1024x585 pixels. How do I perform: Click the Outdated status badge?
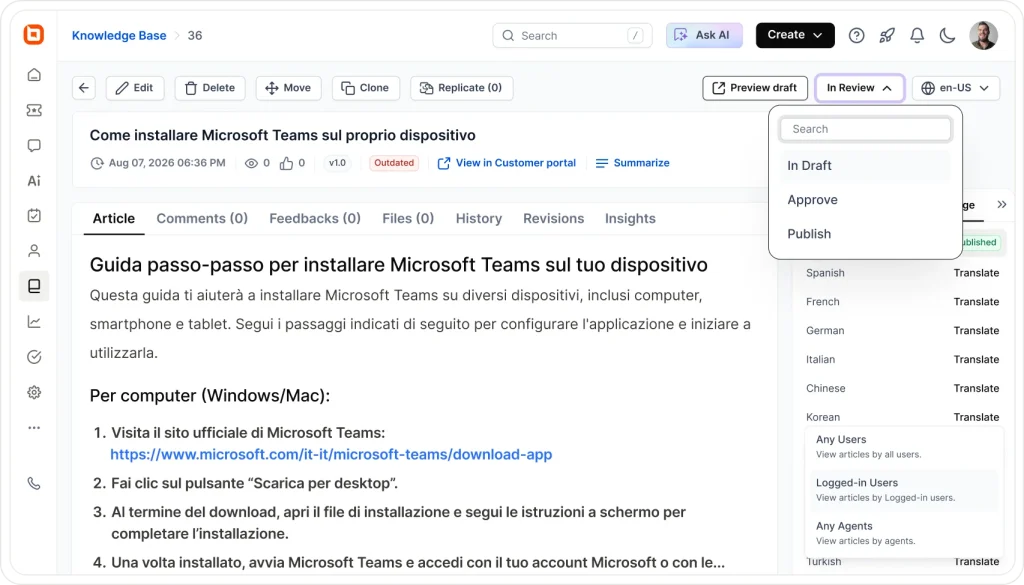pyautogui.click(x=394, y=163)
